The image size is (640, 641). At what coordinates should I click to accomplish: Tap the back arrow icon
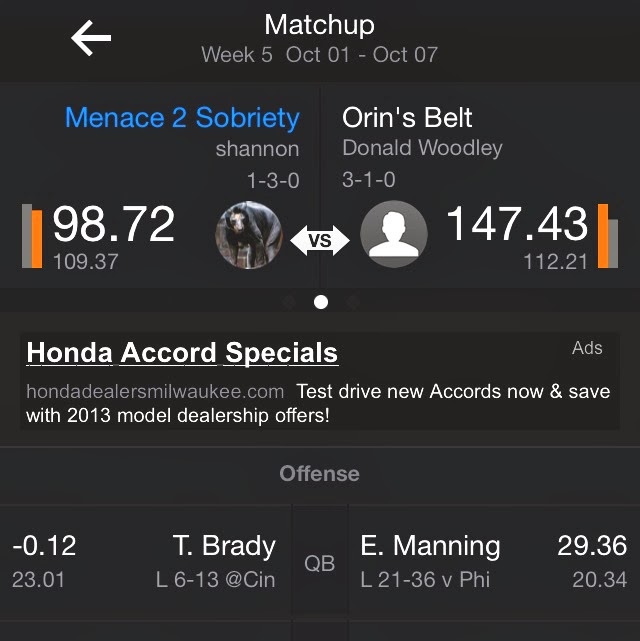tap(91, 38)
